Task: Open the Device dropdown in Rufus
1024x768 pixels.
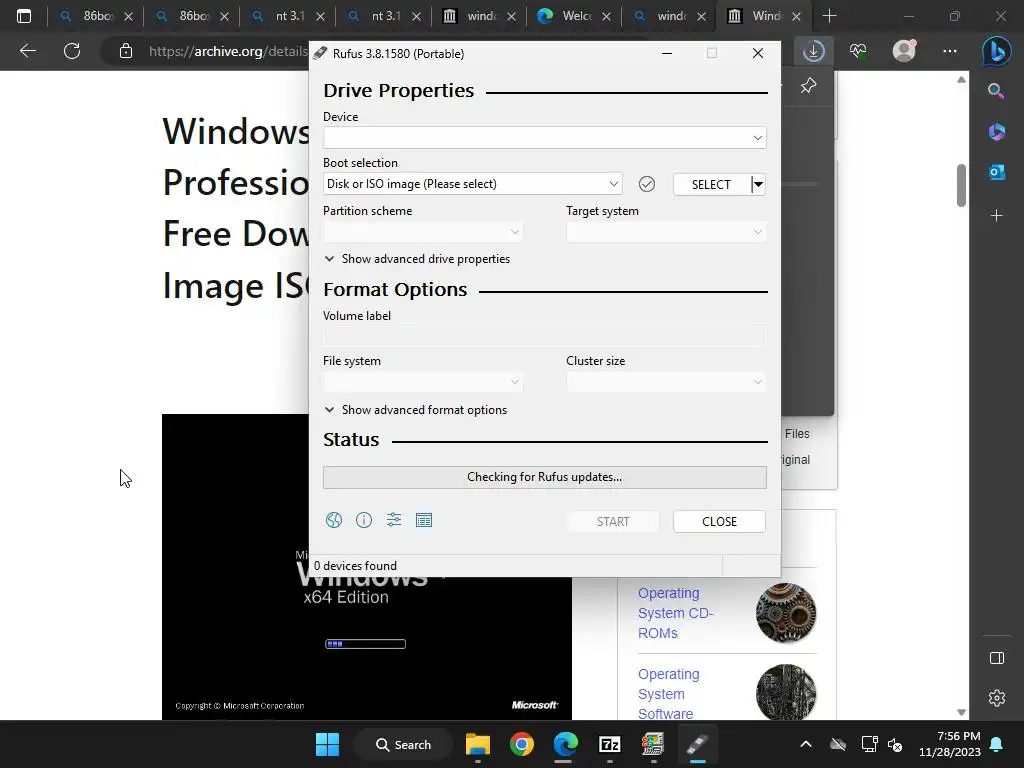Action: tap(545, 138)
